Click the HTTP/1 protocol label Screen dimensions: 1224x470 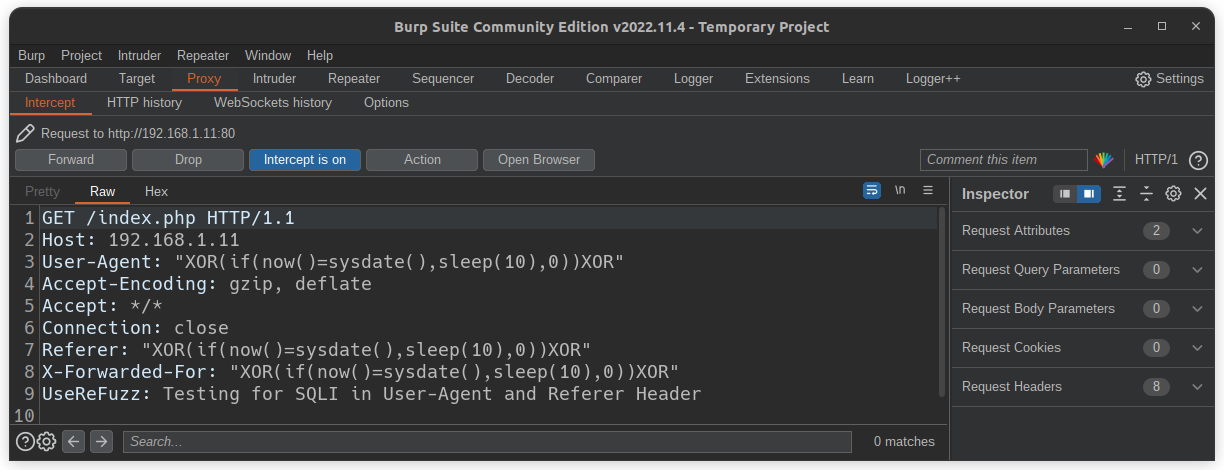(x=1156, y=160)
